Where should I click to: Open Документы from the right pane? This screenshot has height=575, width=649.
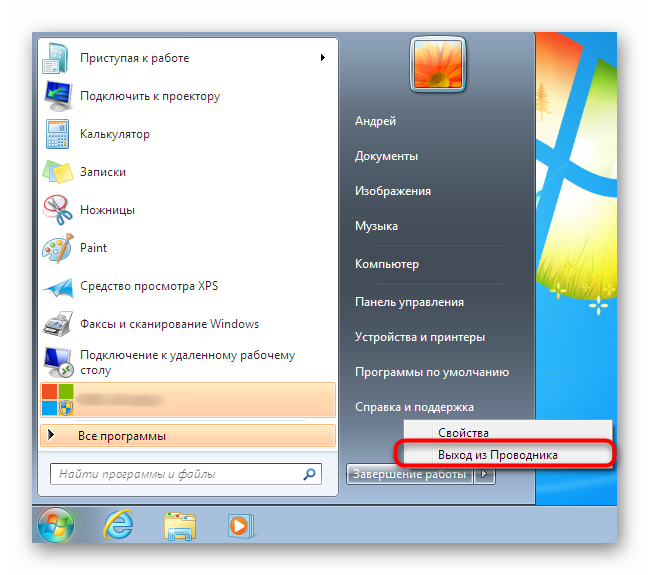click(386, 156)
